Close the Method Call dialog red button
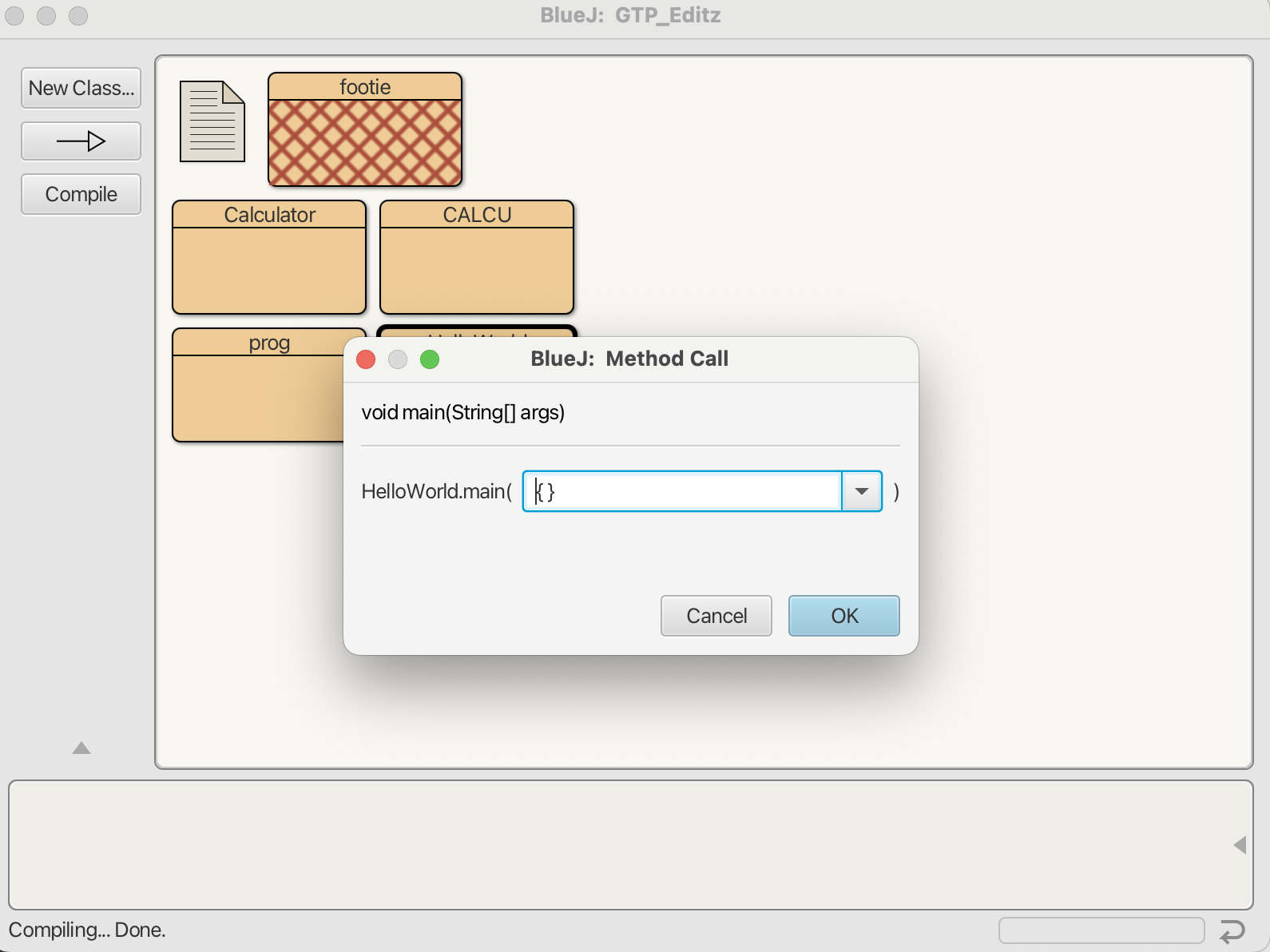The height and width of the screenshot is (952, 1270). tap(366, 359)
